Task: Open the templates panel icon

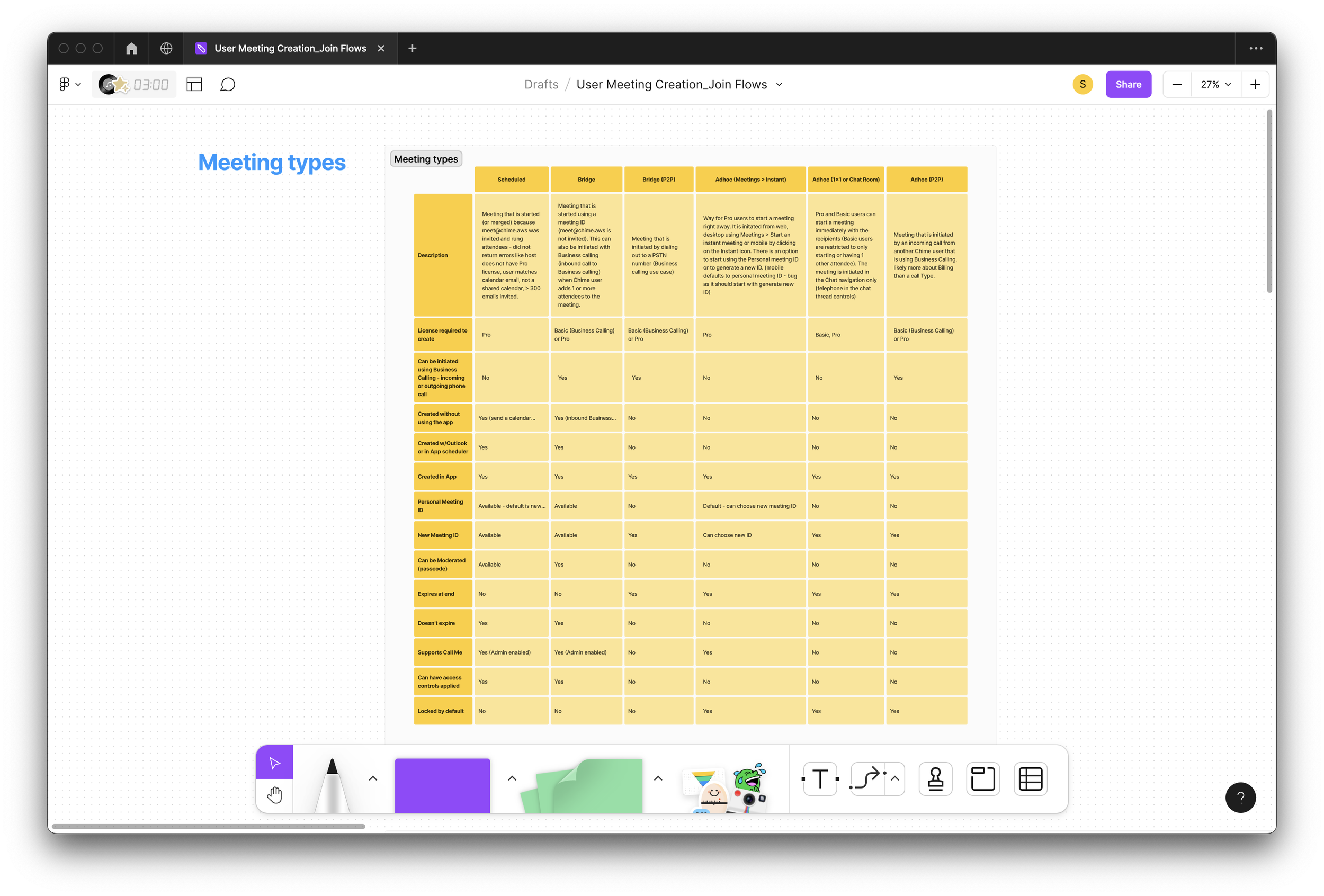Action: [x=194, y=84]
